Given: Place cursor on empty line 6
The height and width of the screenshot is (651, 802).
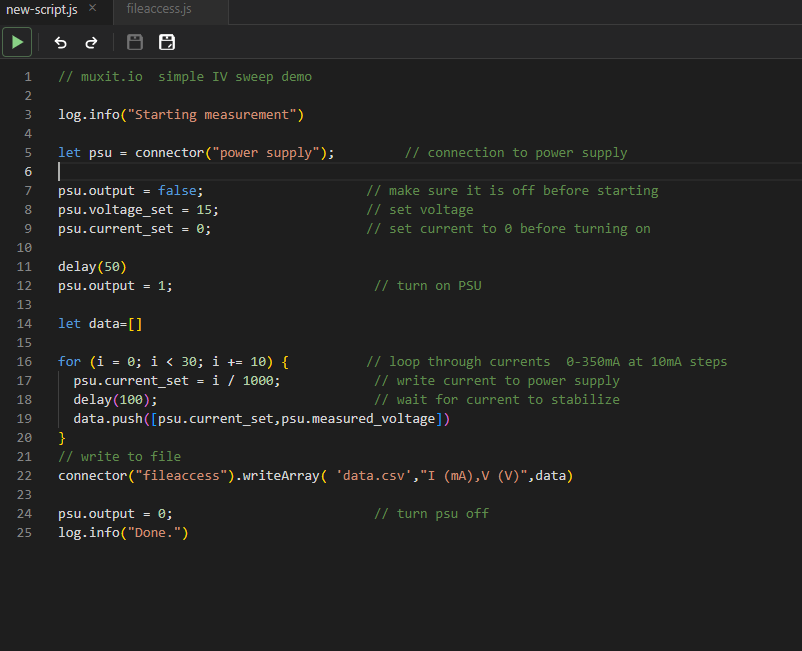Looking at the screenshot, I should [x=430, y=172].
